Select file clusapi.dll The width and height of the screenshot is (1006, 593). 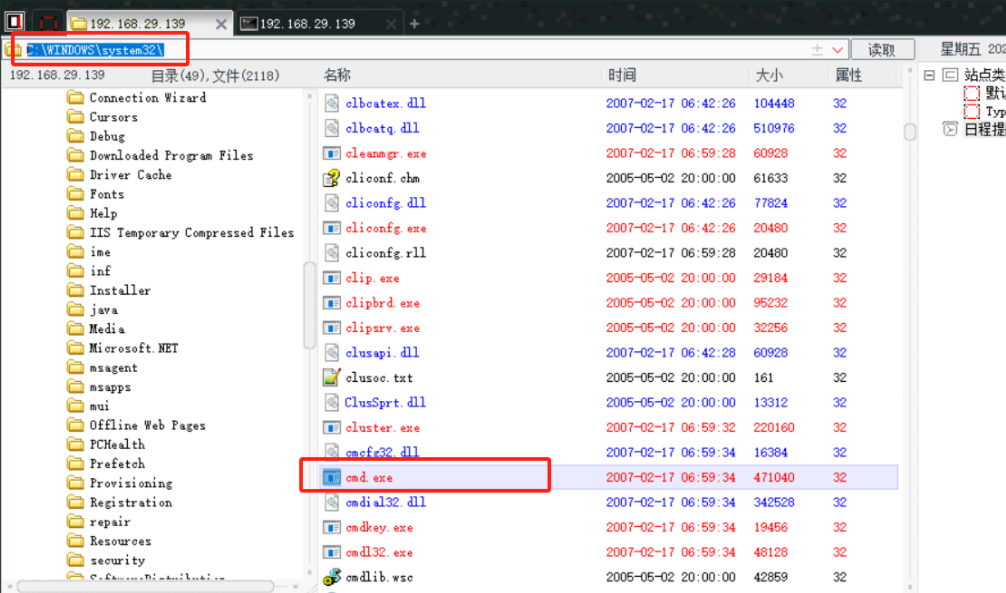[382, 352]
